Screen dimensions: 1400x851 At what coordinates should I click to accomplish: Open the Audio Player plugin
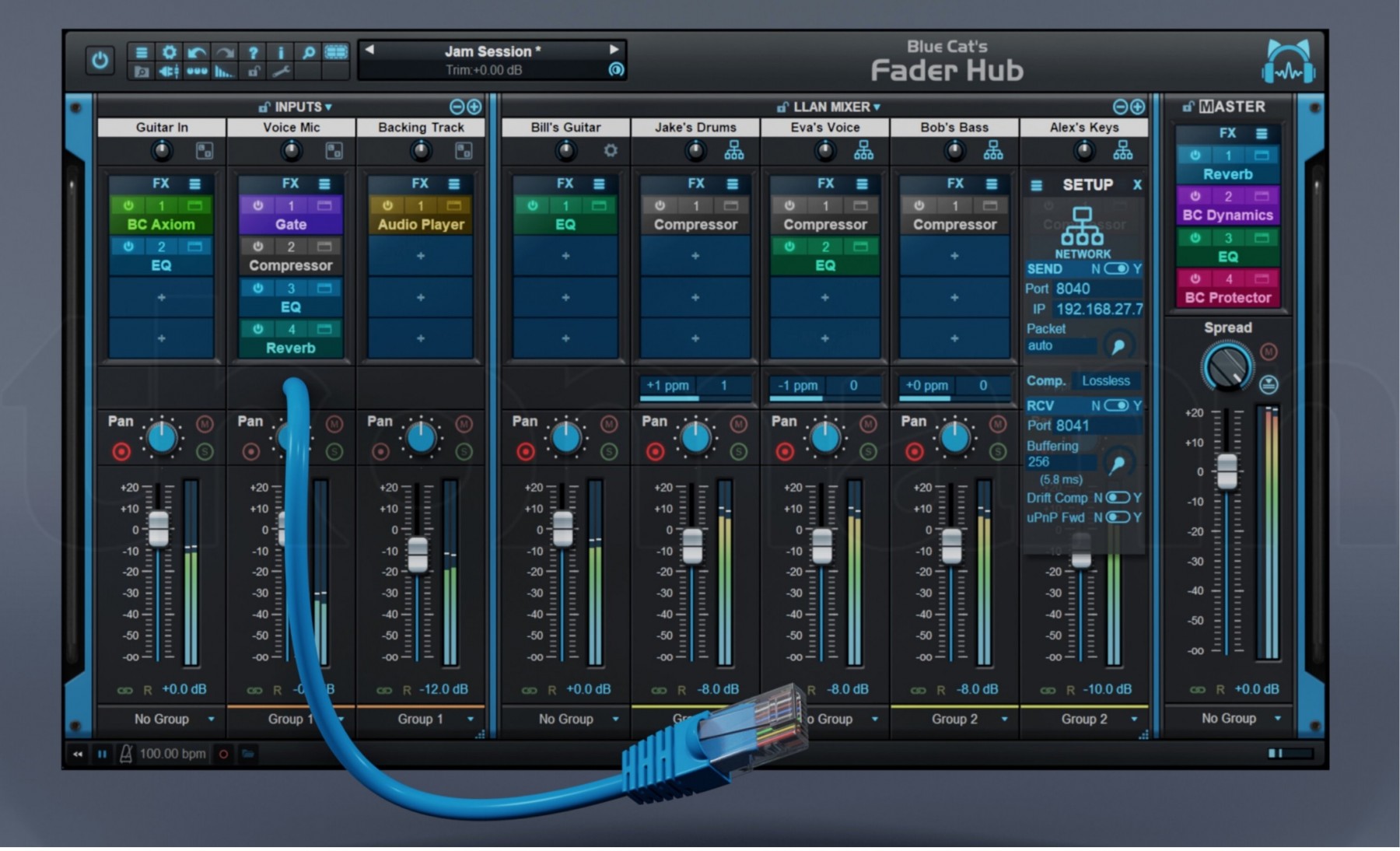[421, 225]
